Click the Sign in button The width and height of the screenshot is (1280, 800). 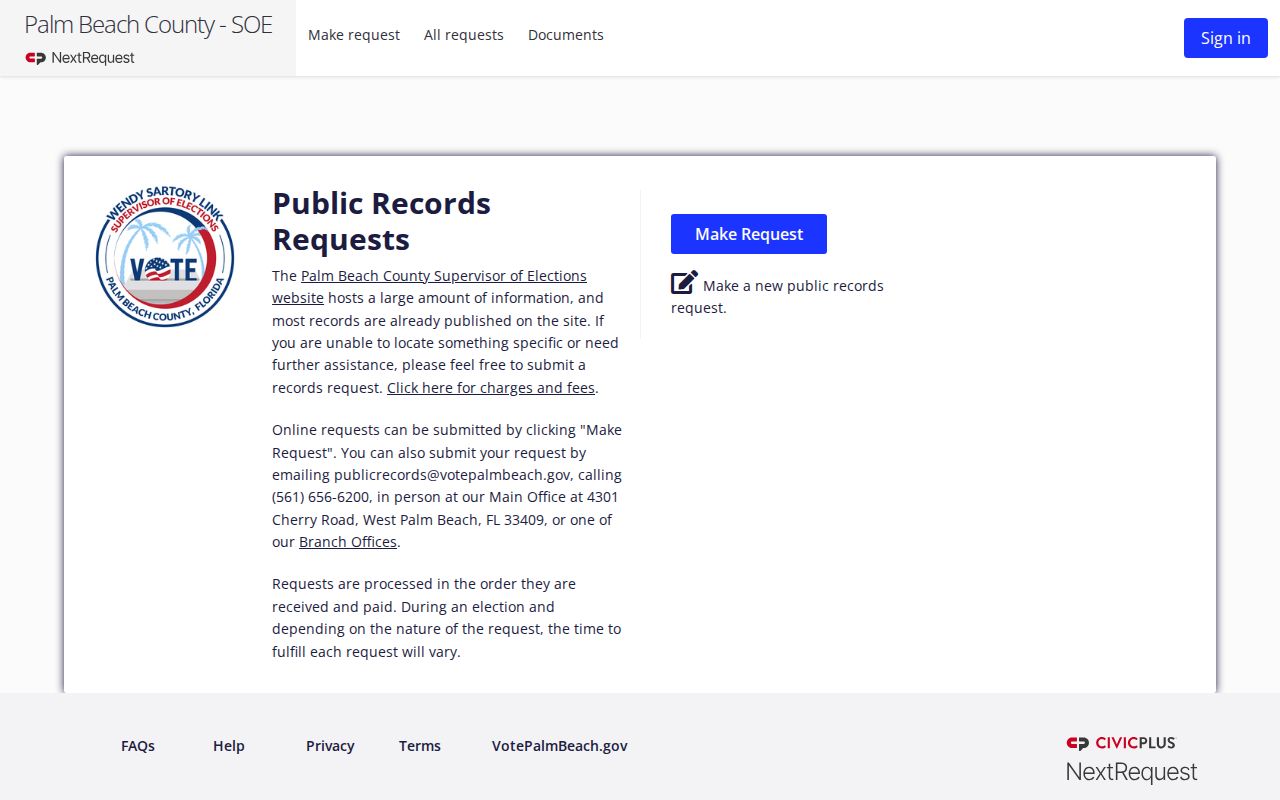(1226, 38)
